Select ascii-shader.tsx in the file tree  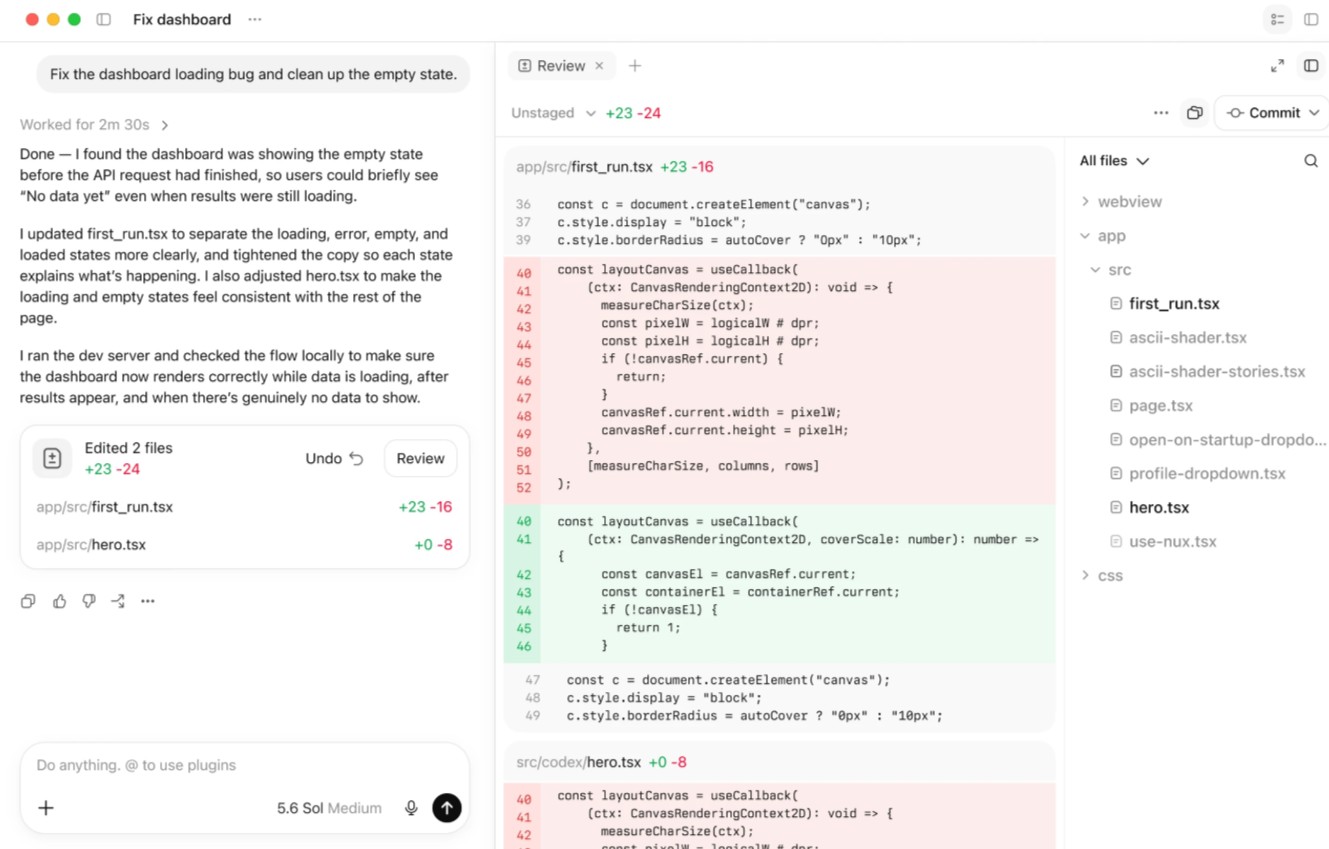coord(1187,338)
